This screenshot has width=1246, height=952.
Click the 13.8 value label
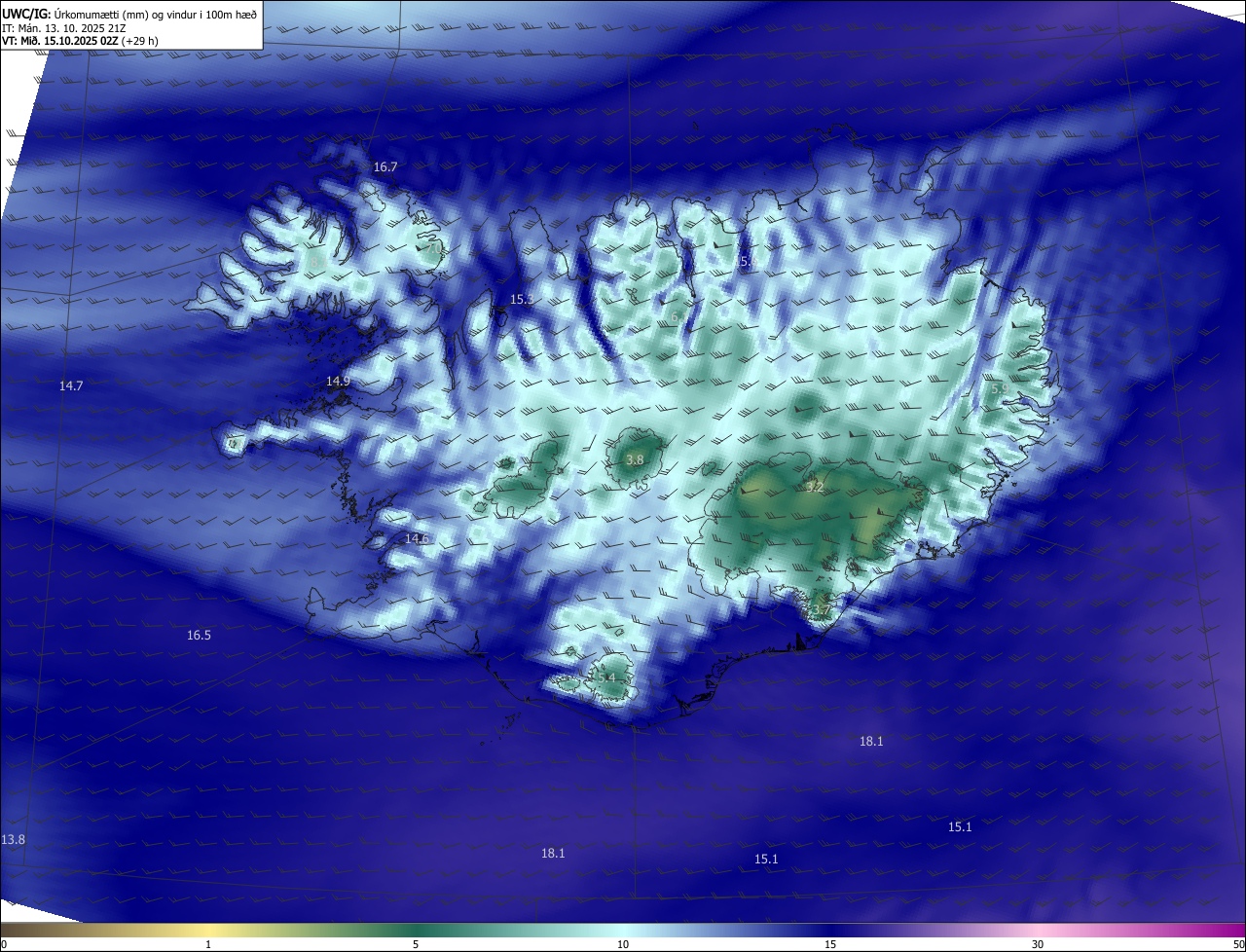pyautogui.click(x=14, y=840)
